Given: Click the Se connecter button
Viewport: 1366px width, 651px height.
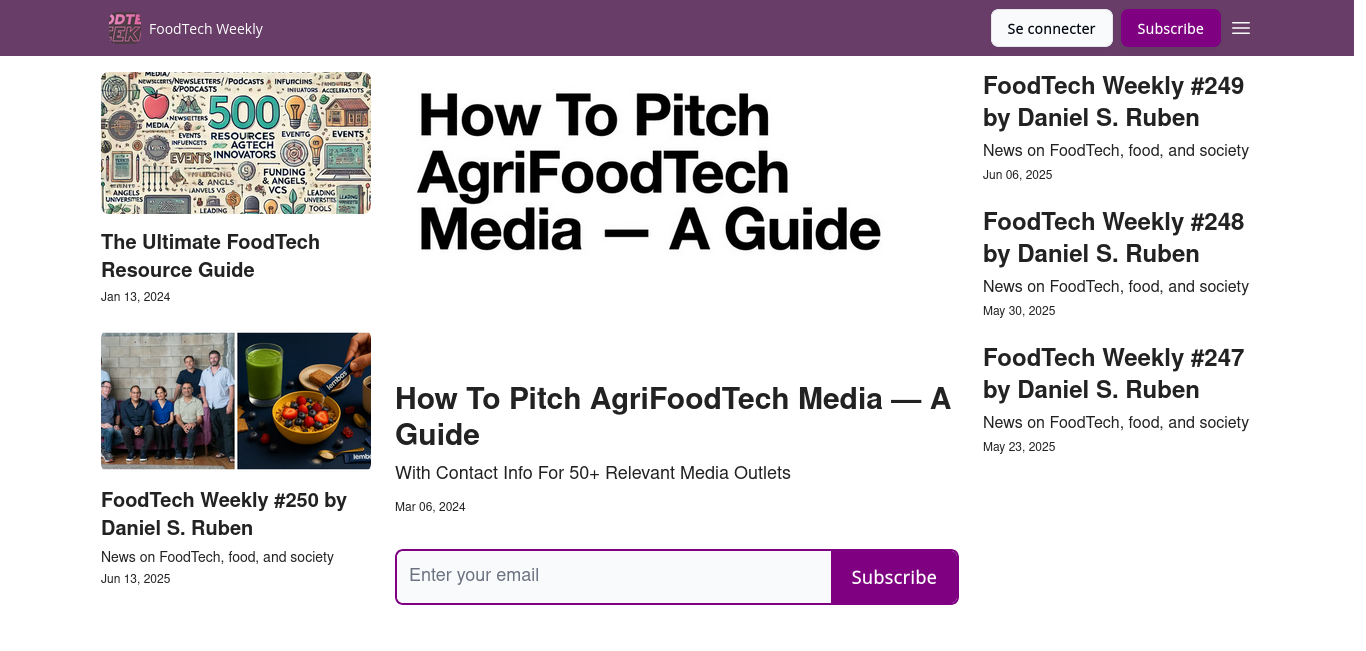Looking at the screenshot, I should (x=1051, y=28).
